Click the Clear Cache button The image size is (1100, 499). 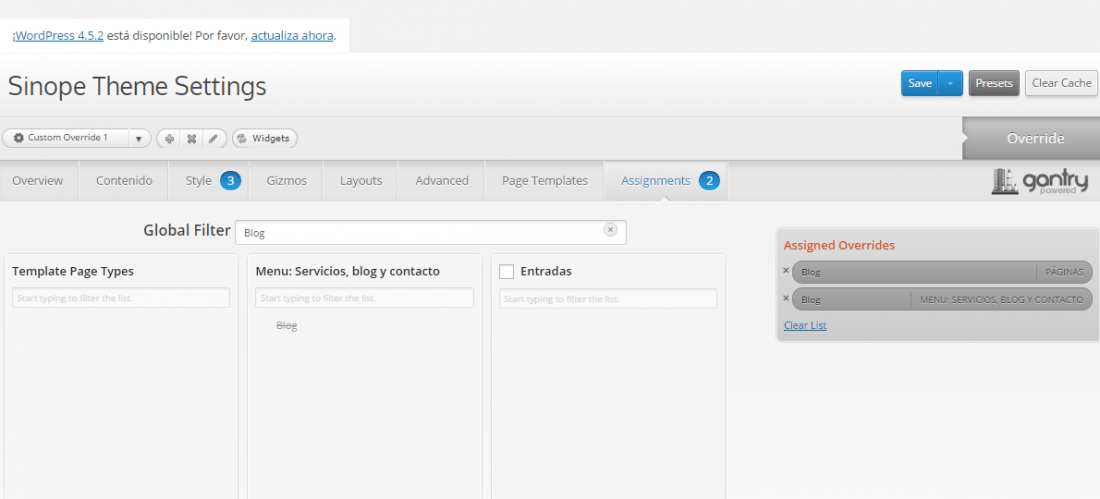1061,83
